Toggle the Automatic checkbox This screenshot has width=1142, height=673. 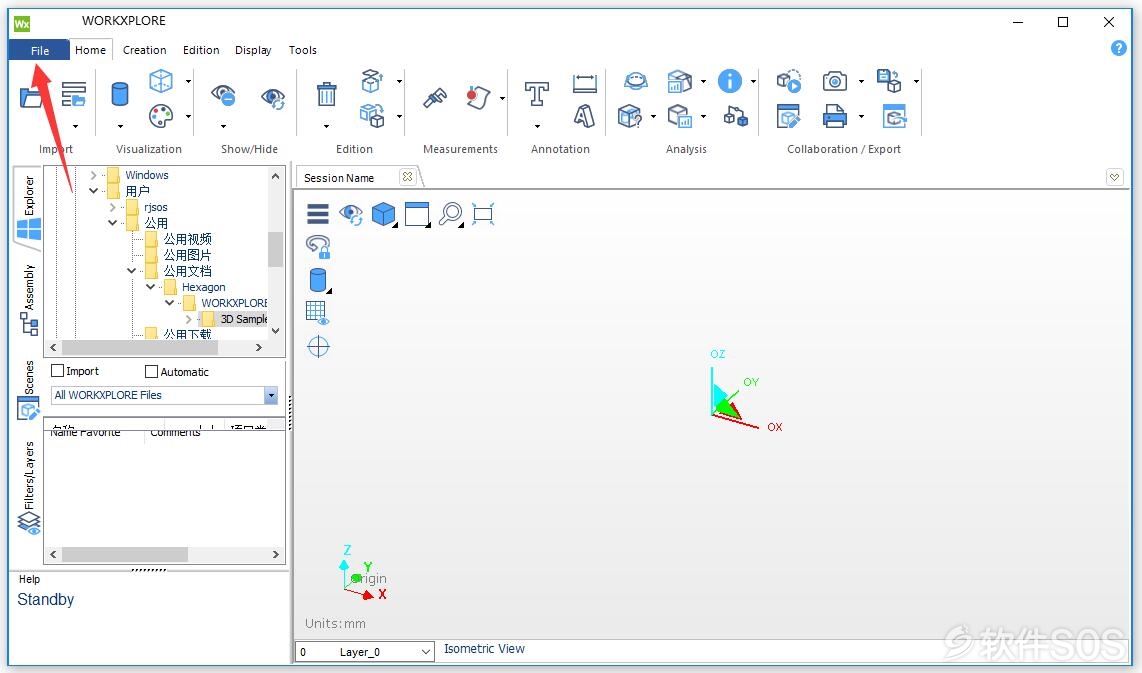151,371
